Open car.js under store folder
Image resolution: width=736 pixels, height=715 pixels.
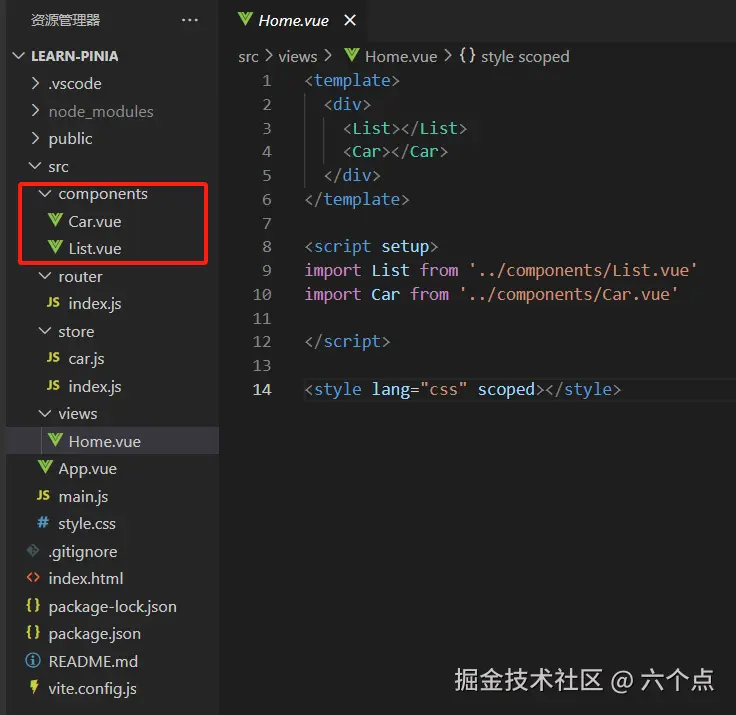point(86,359)
